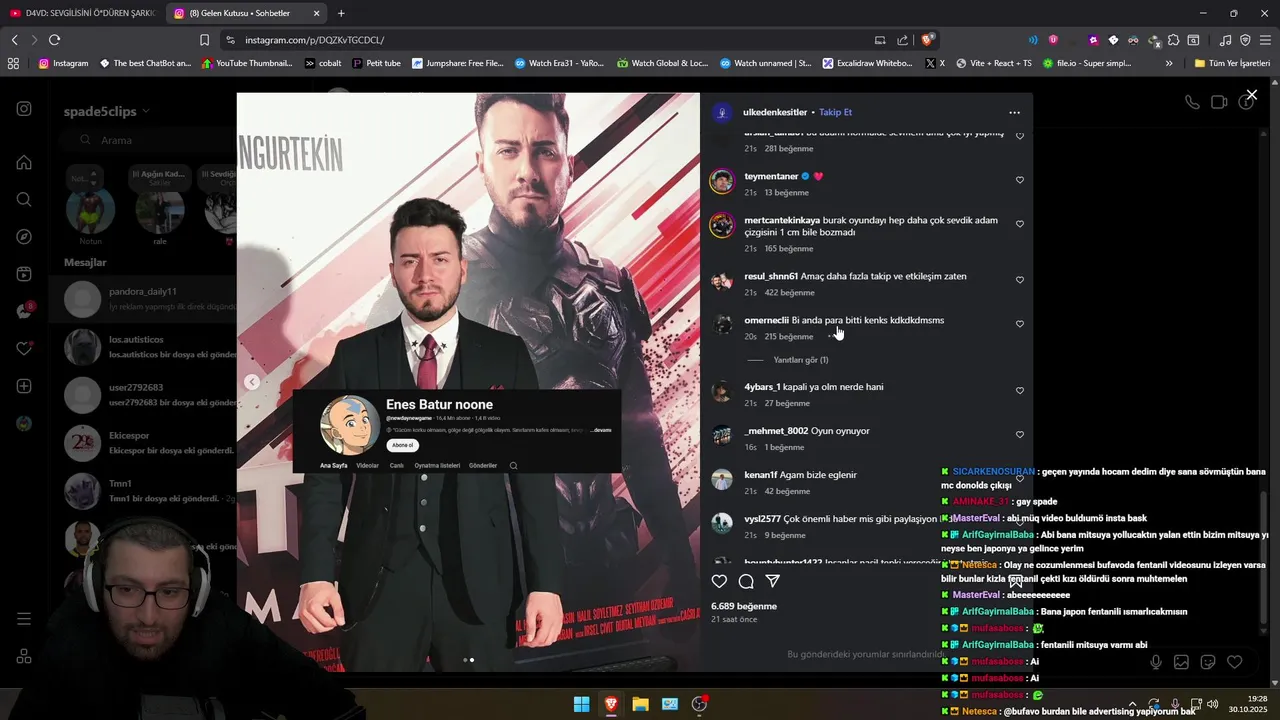Go back in browser
The image size is (1280, 720).
14,40
